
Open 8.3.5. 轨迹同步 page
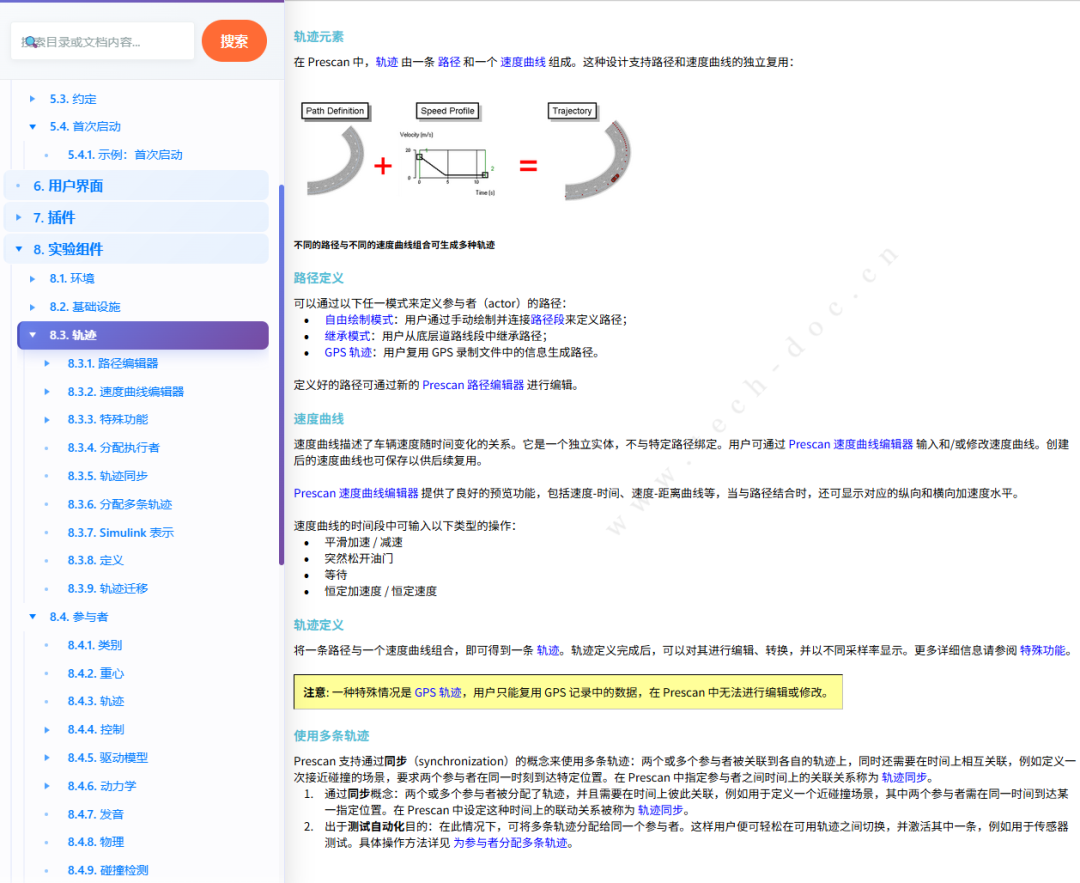[107, 476]
